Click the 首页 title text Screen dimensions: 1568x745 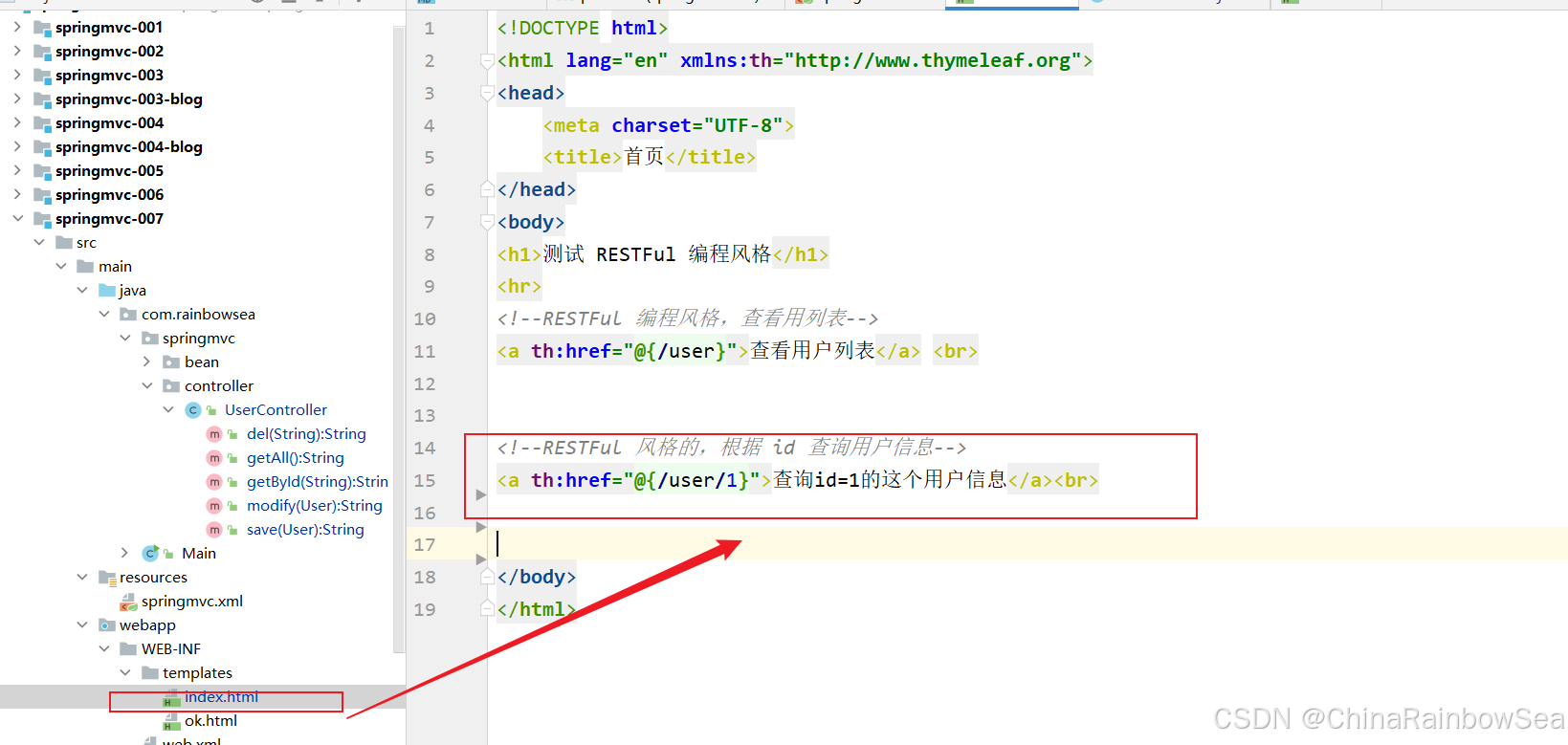pyautogui.click(x=644, y=157)
